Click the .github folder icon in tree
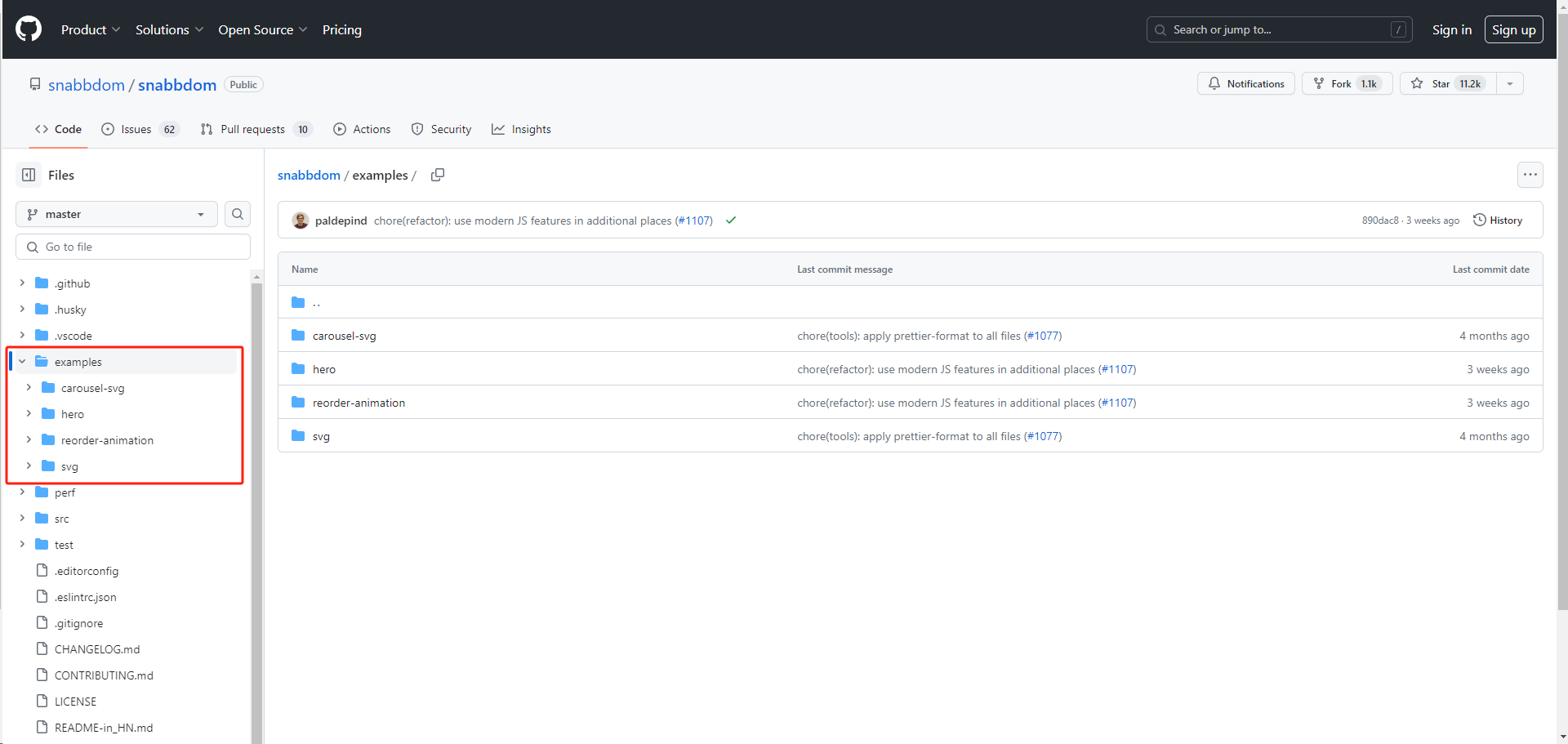 pos(42,283)
